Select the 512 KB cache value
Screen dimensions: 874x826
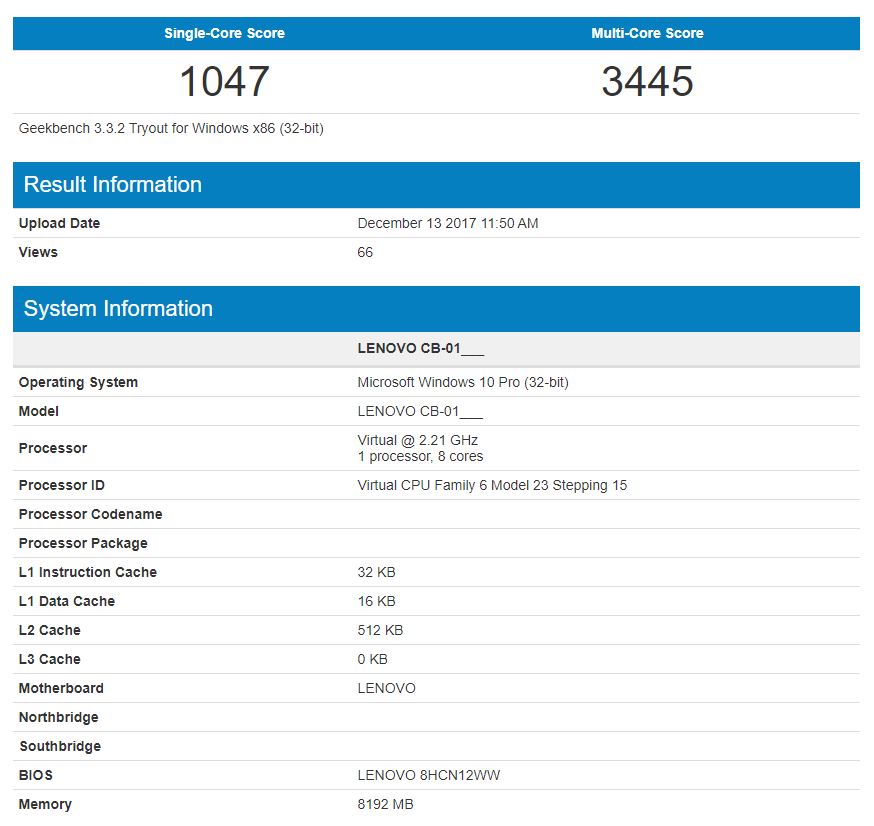[380, 630]
